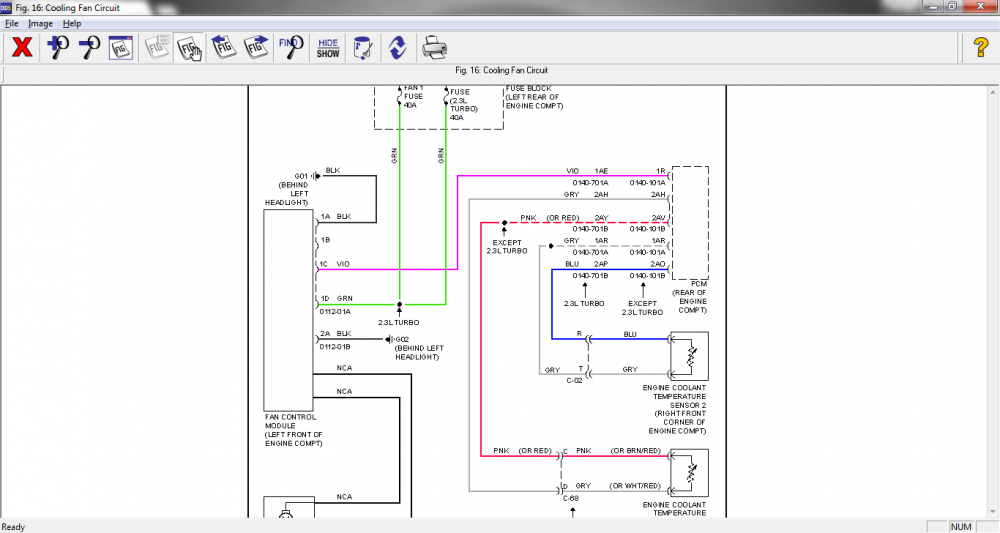Click the blue rotate refresh icon
1000x533 pixels.
pos(397,48)
